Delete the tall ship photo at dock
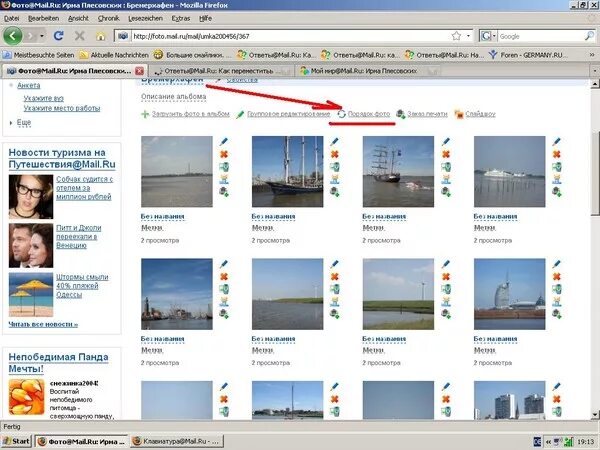 334,154
